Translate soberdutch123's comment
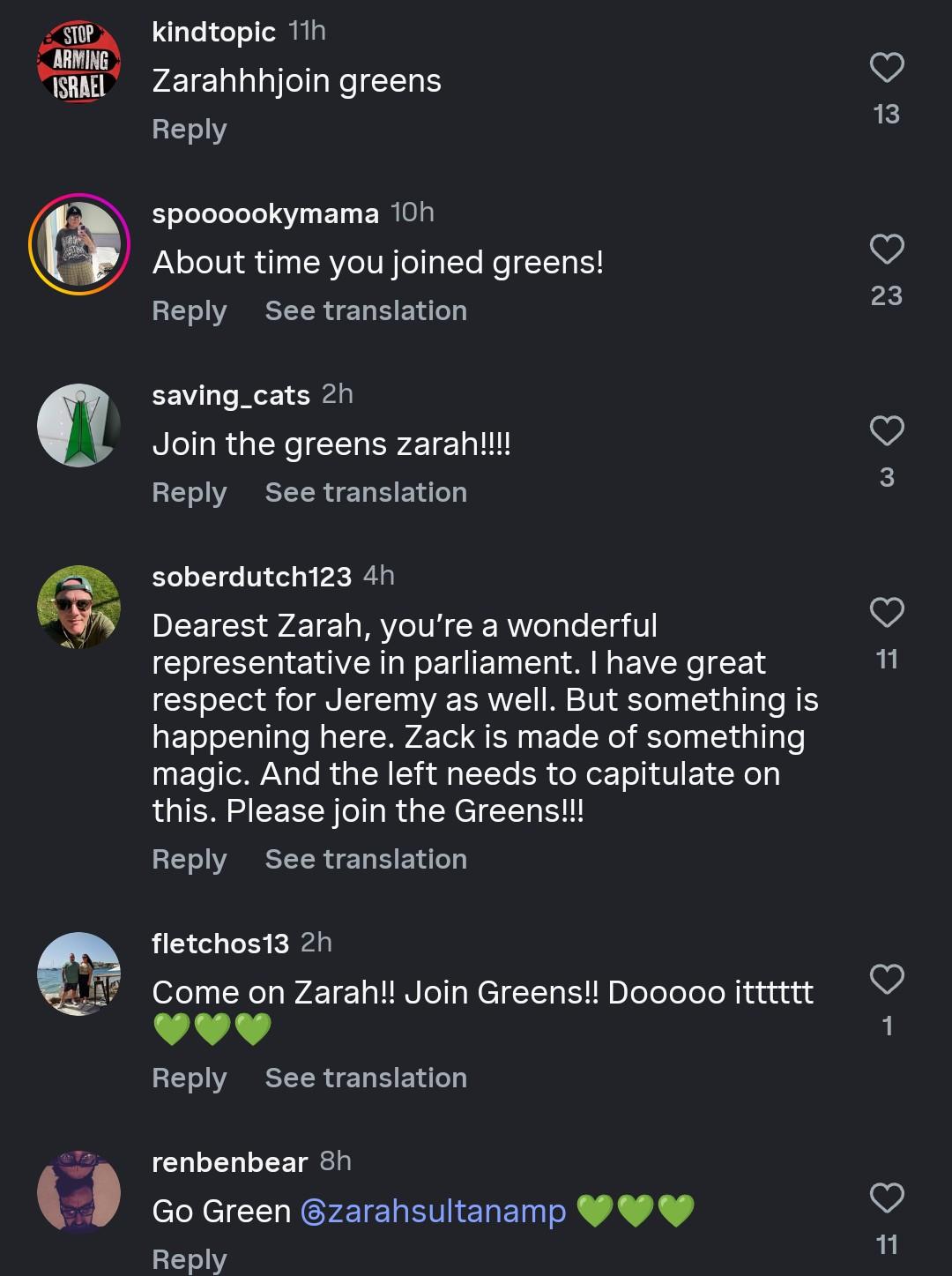Viewport: 952px width, 1276px height. pyautogui.click(x=366, y=860)
